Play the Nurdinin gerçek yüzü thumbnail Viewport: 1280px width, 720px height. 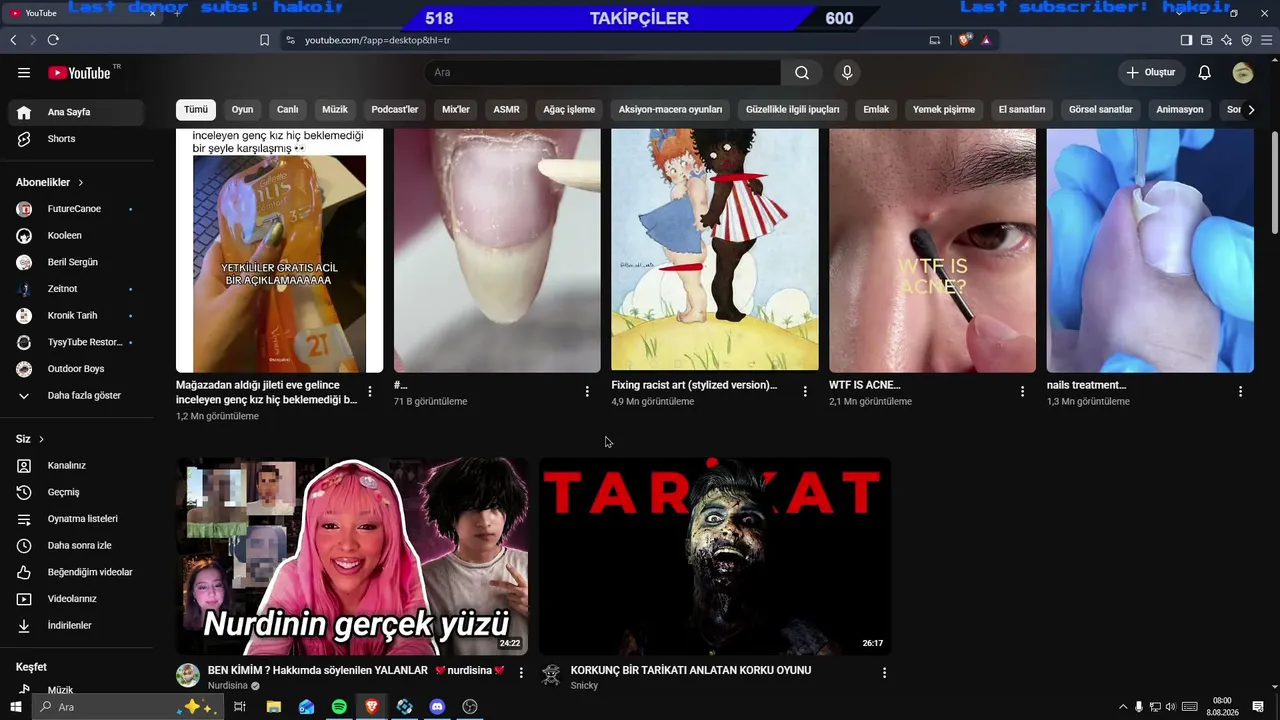coord(352,556)
